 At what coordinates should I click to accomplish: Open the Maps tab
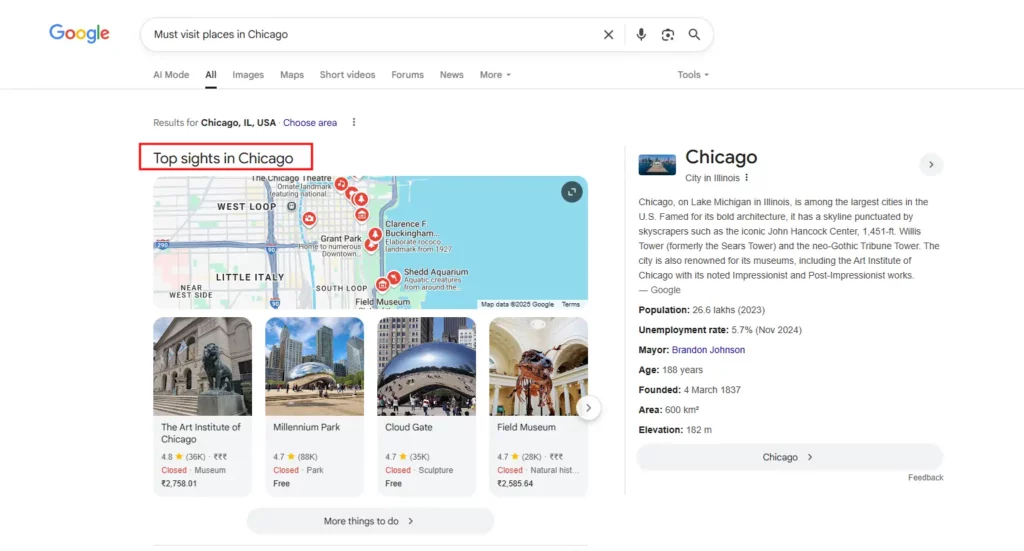point(292,74)
